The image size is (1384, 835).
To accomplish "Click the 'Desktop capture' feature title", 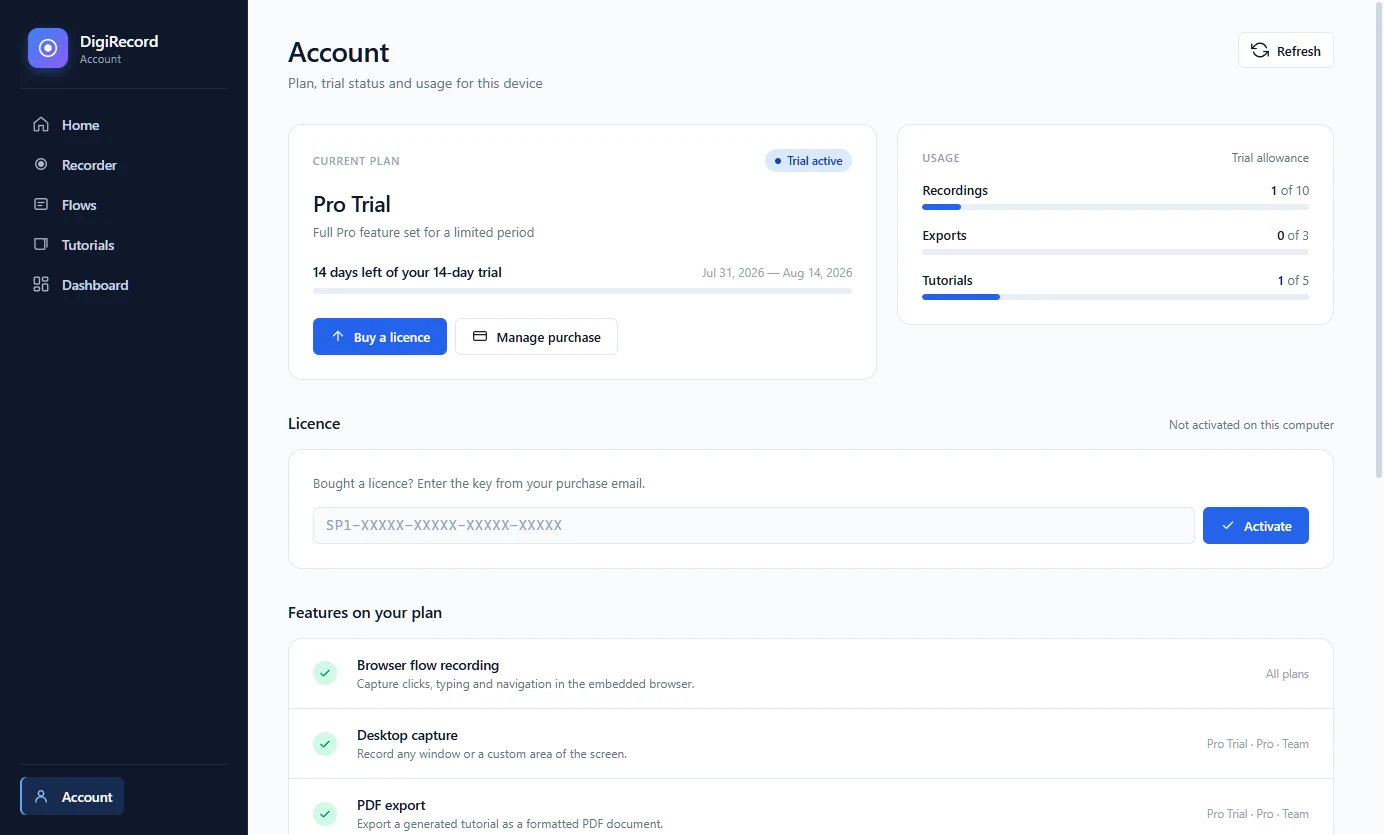I will coord(407,735).
